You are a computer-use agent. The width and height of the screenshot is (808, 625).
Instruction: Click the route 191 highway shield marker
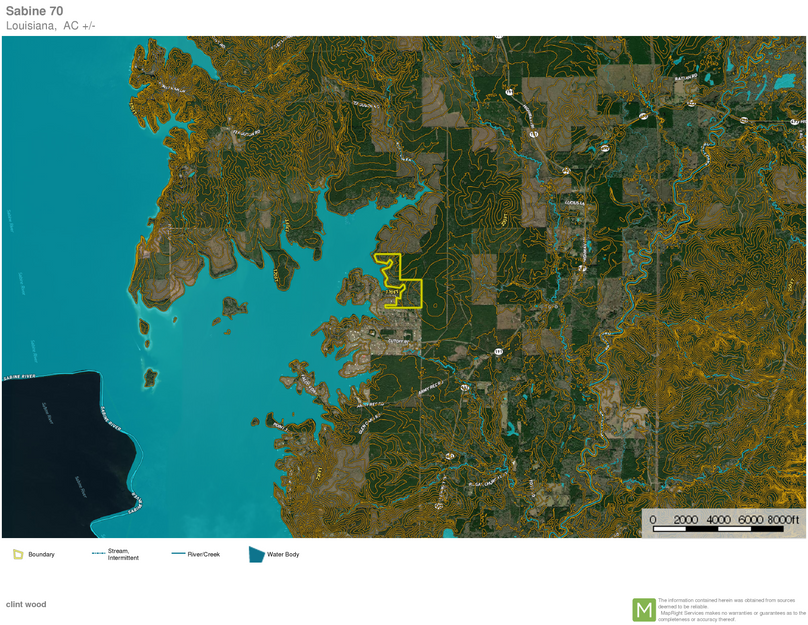coord(497,352)
